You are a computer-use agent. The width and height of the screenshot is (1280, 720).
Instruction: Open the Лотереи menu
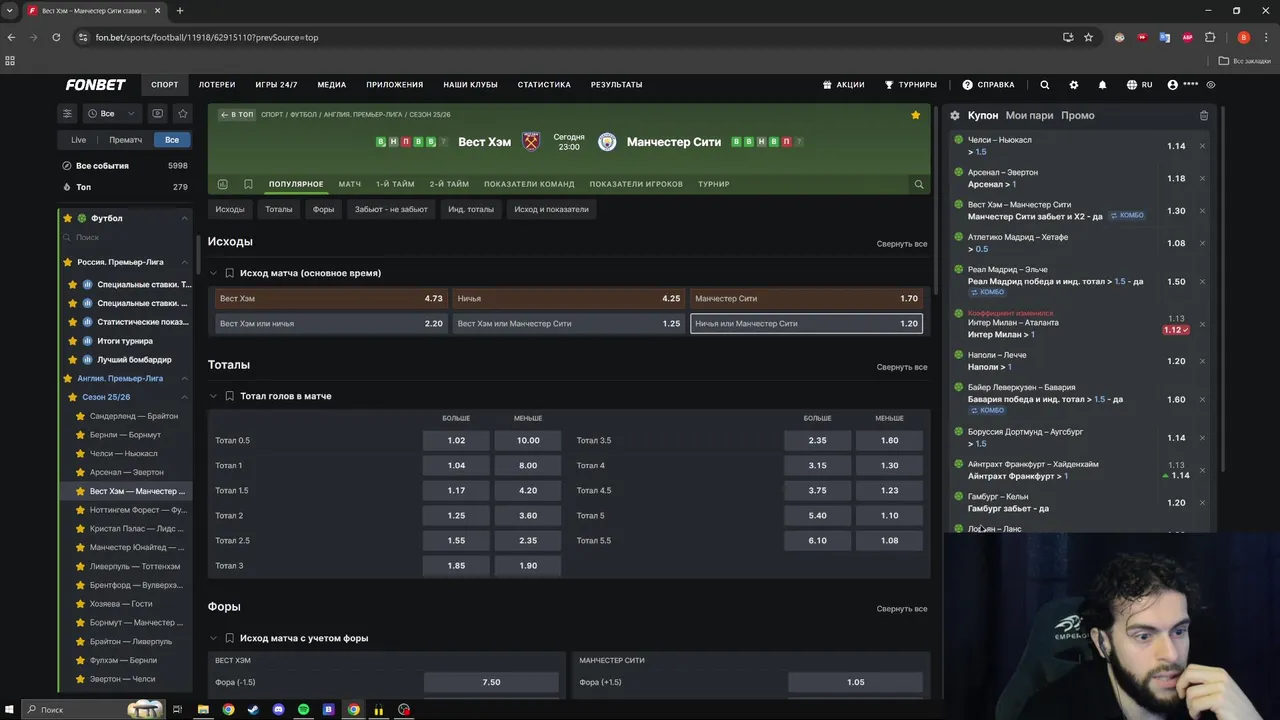click(x=217, y=85)
